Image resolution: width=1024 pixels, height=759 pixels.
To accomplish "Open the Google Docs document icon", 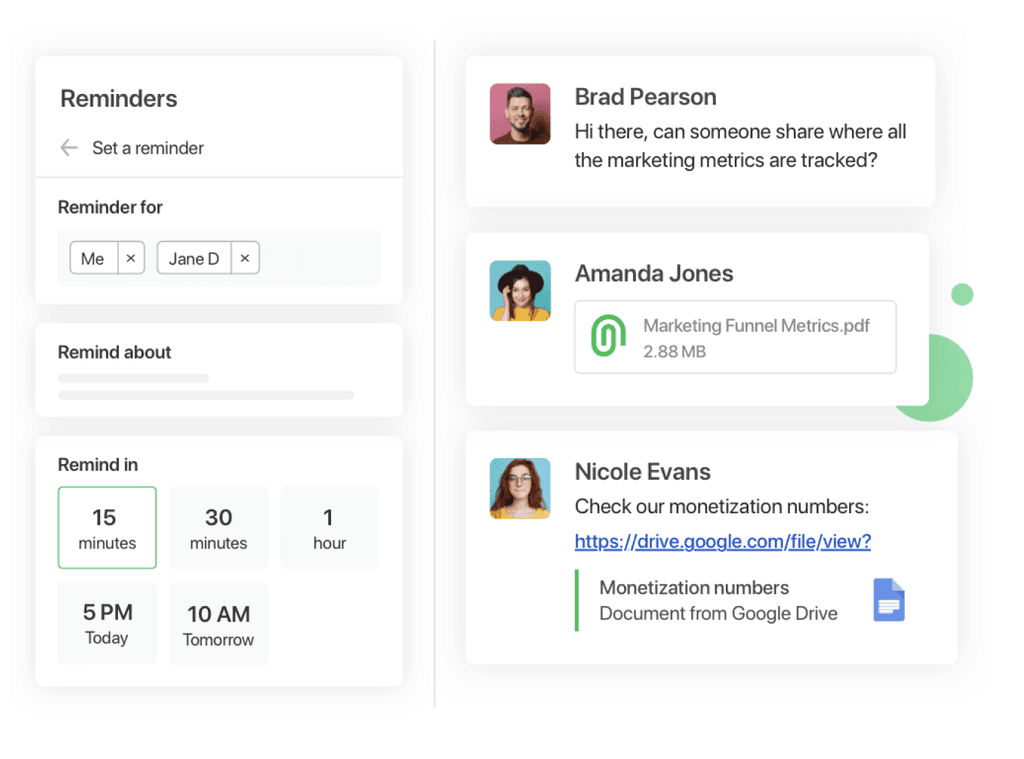I will (887, 600).
